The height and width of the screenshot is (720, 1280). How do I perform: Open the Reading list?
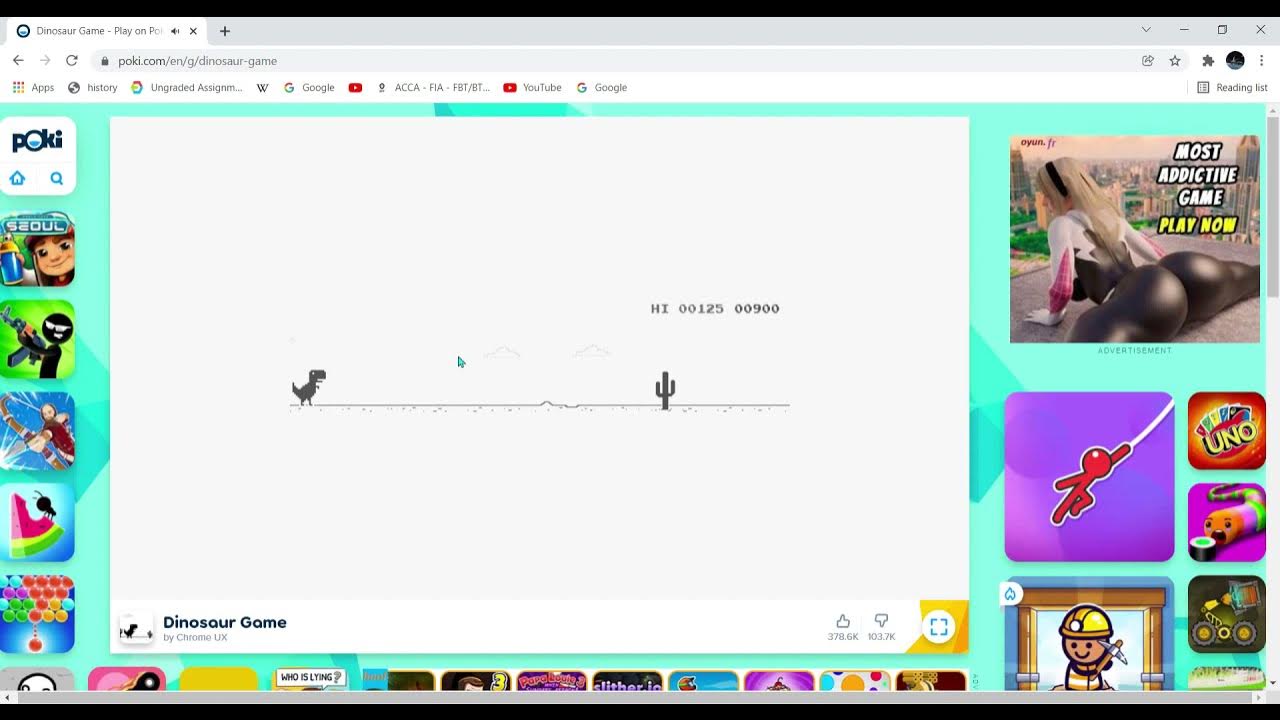(x=1232, y=88)
